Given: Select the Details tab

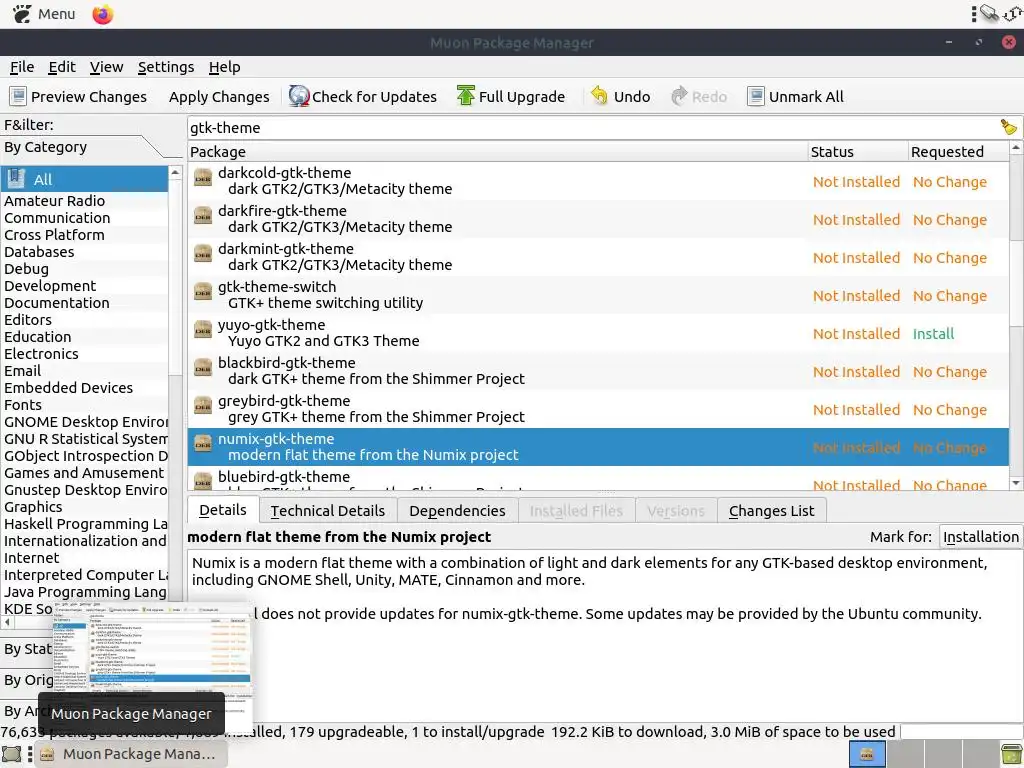Looking at the screenshot, I should (223, 510).
